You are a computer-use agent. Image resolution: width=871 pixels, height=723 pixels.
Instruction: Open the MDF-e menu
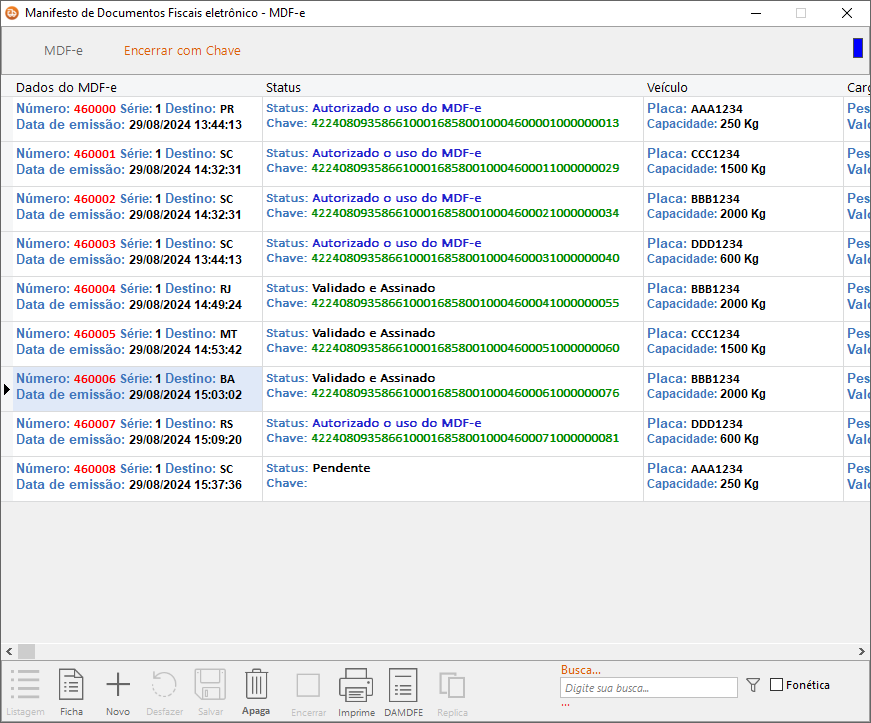[x=63, y=50]
